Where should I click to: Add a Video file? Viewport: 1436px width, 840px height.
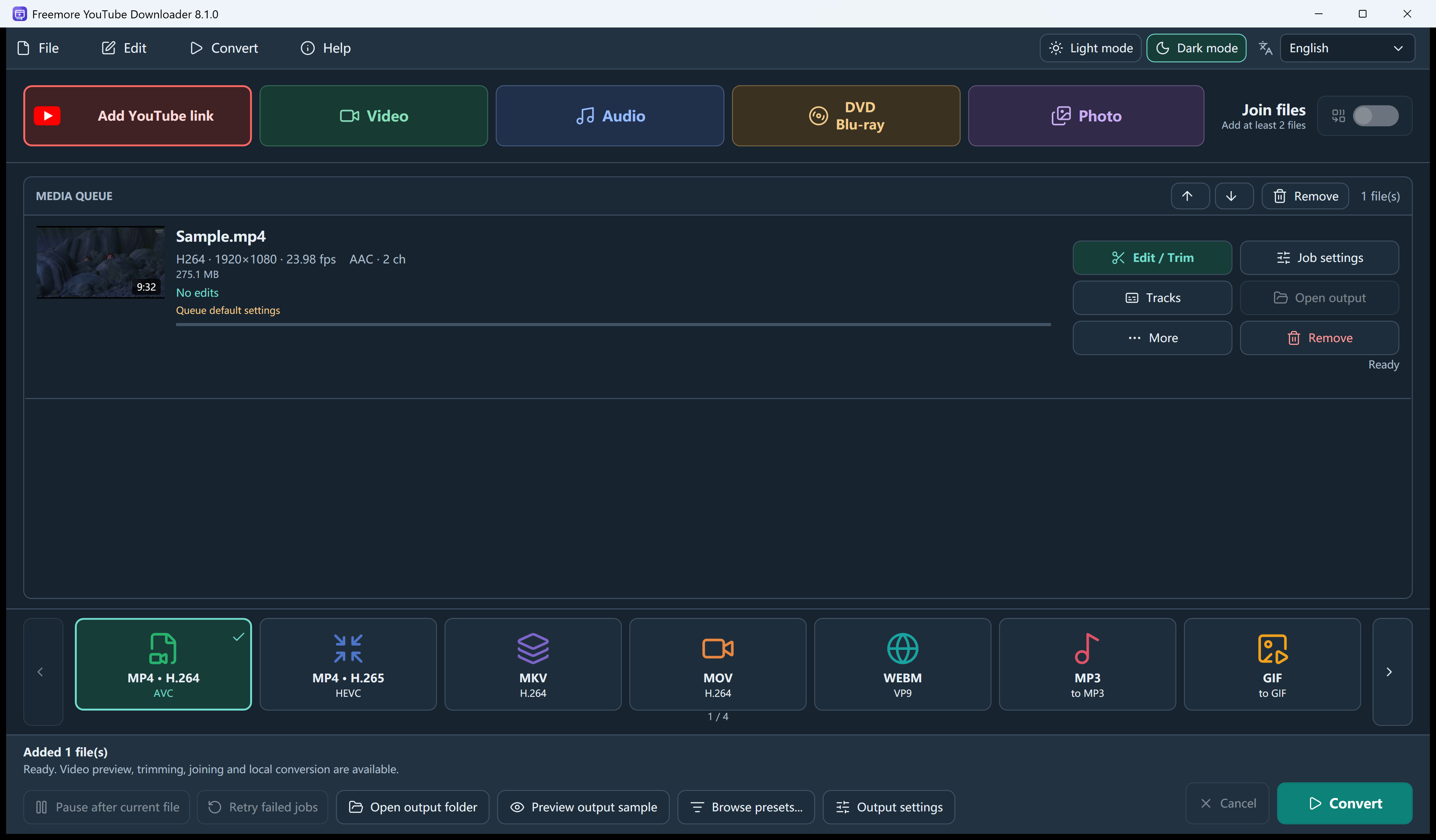(x=374, y=116)
